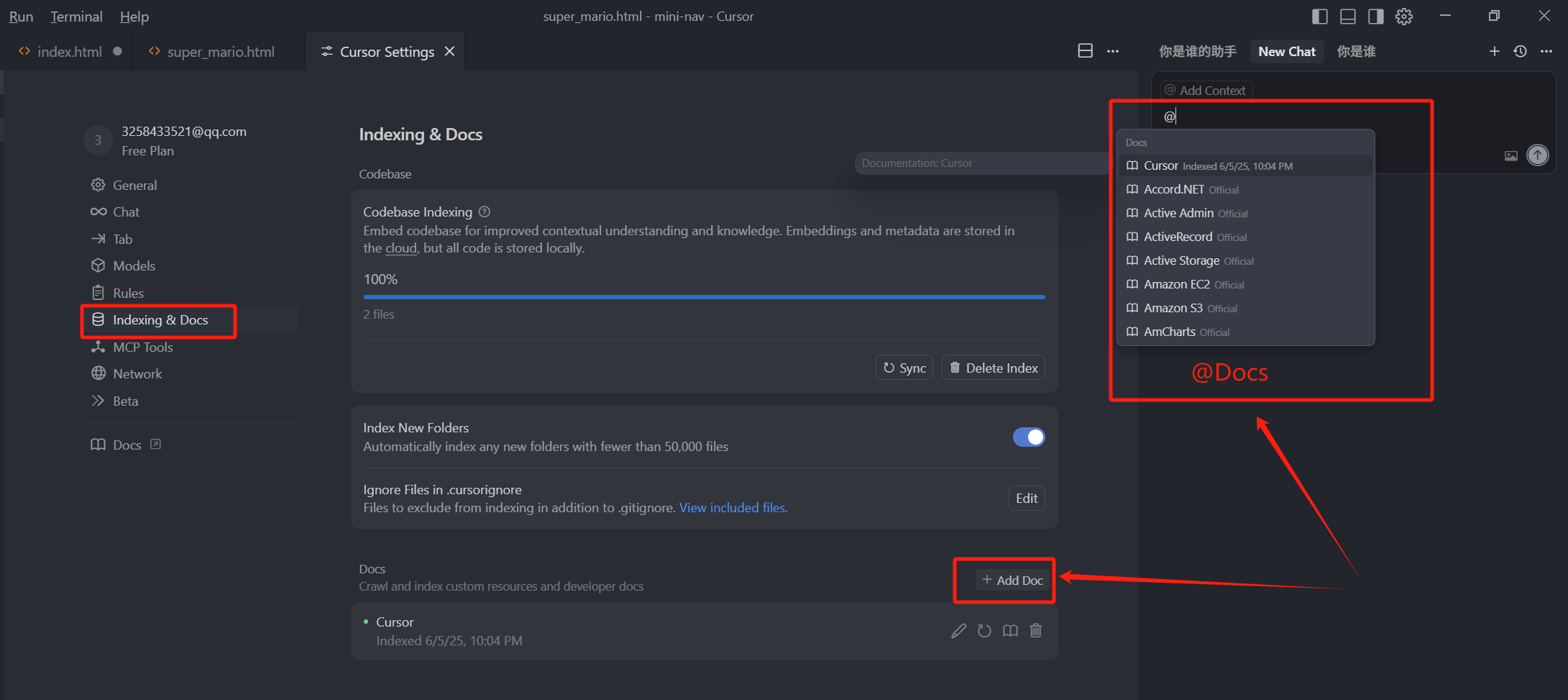Start a new chat with plus icon
This screenshot has height=700, width=1568.
point(1495,51)
